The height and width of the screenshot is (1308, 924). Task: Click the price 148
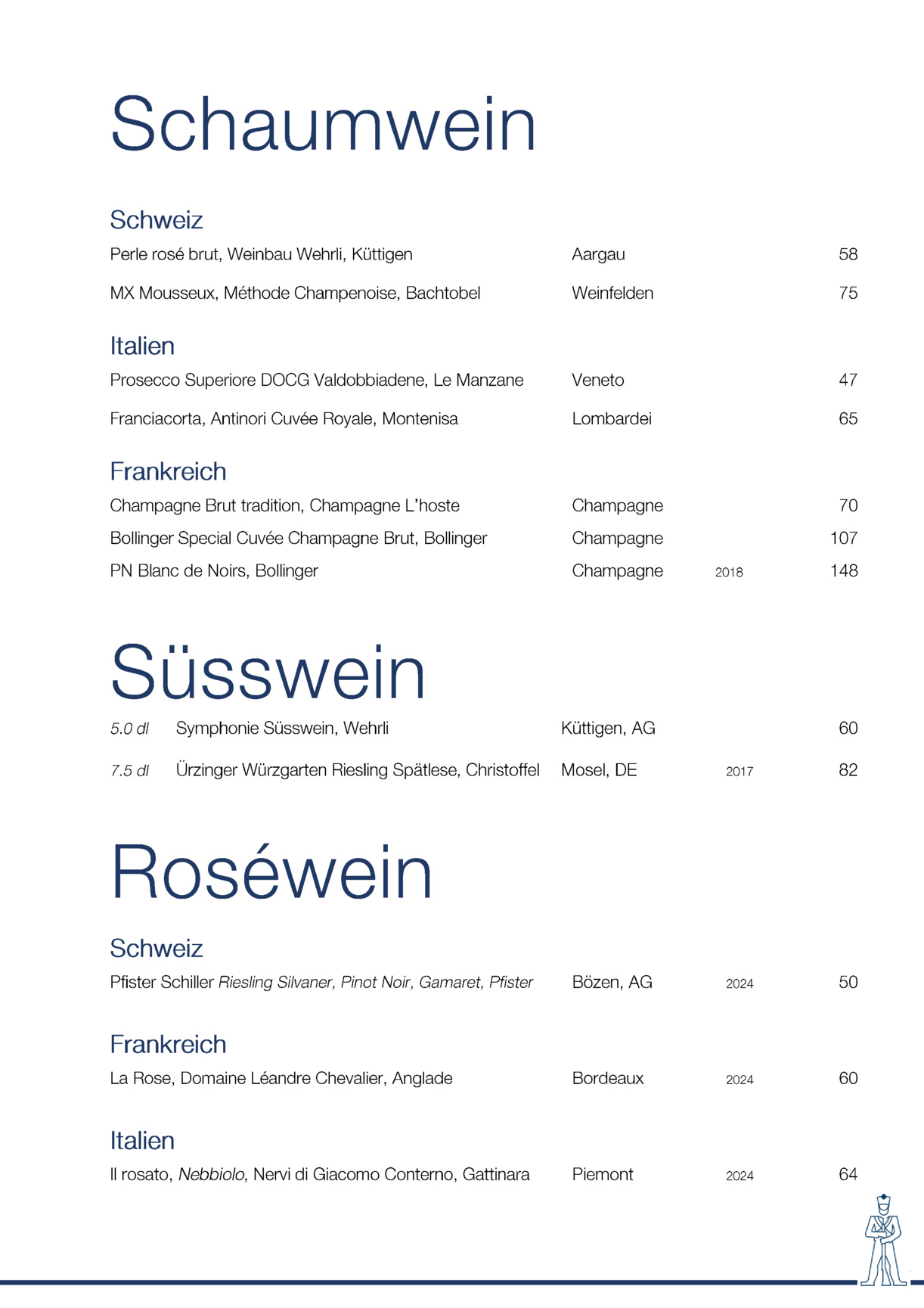tap(843, 570)
